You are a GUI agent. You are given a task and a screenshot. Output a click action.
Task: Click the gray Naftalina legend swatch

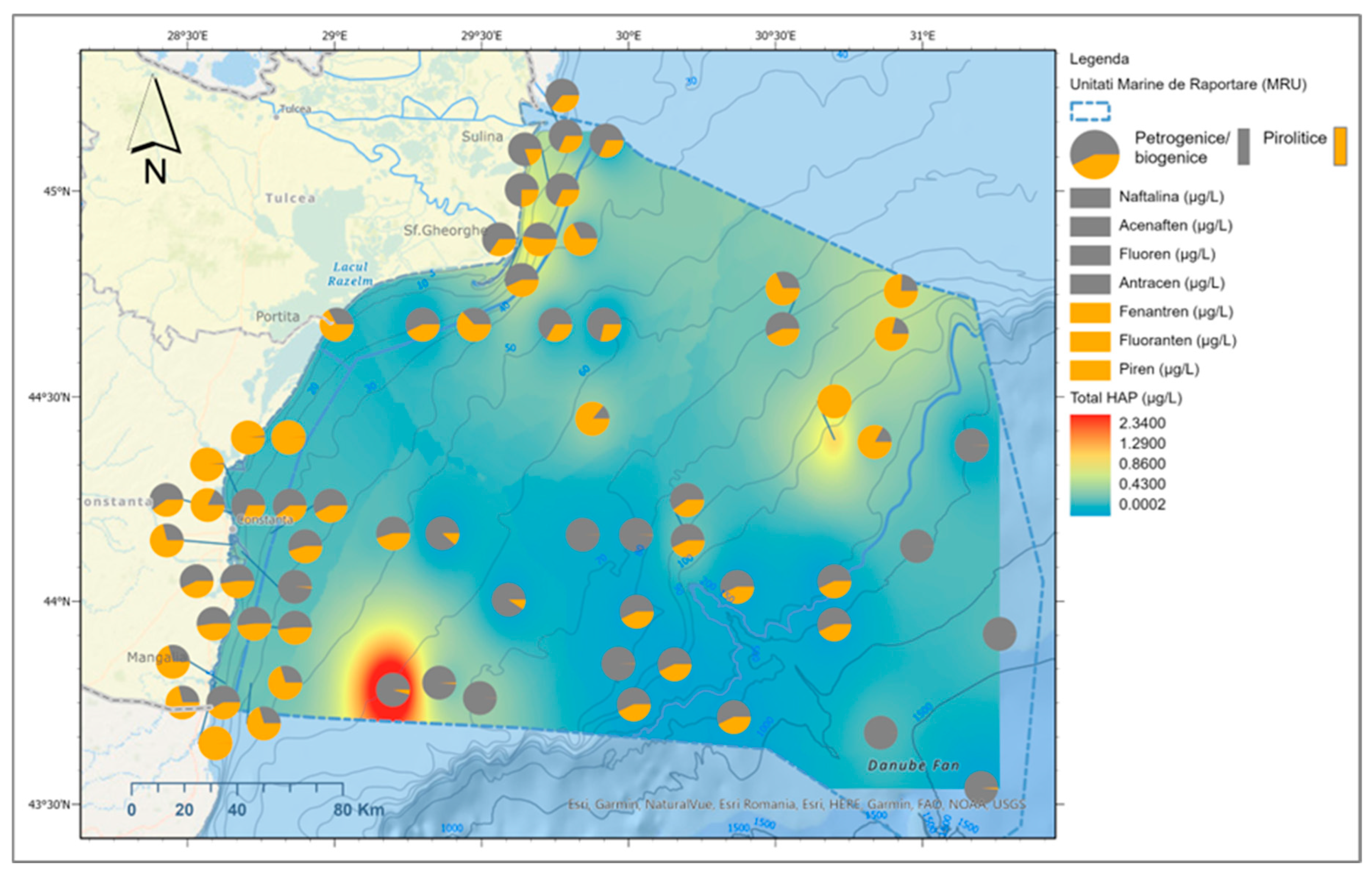pyautogui.click(x=1089, y=197)
